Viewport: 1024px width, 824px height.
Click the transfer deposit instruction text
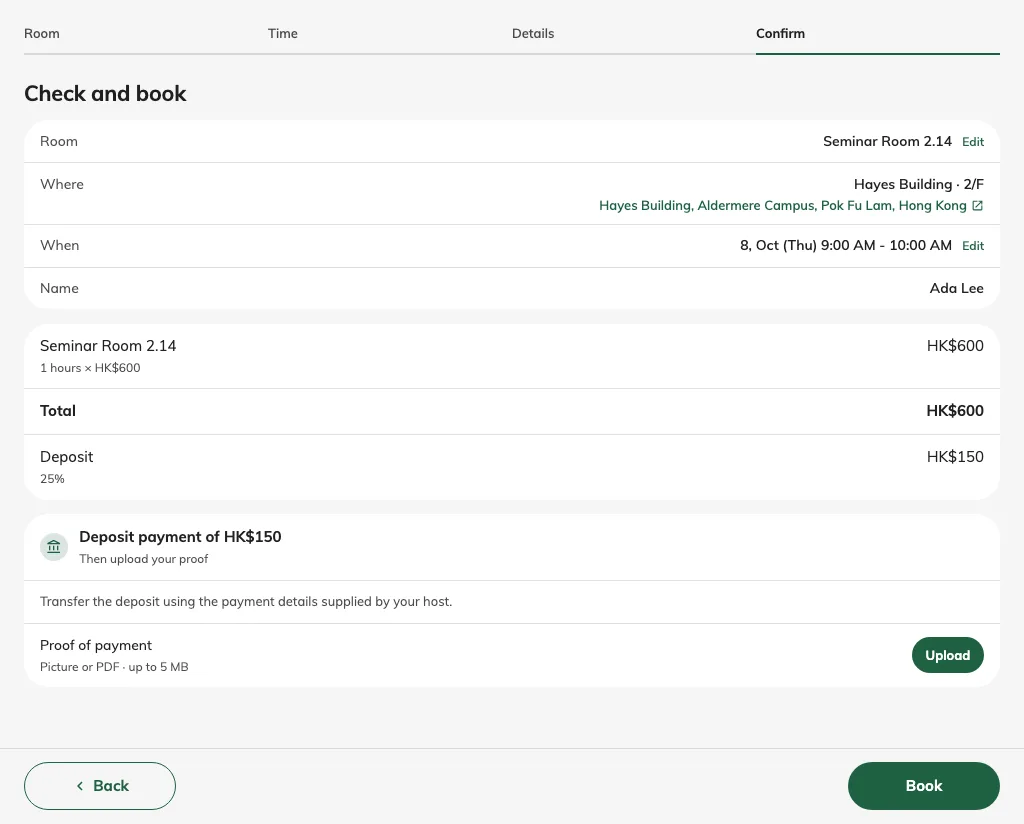point(246,601)
